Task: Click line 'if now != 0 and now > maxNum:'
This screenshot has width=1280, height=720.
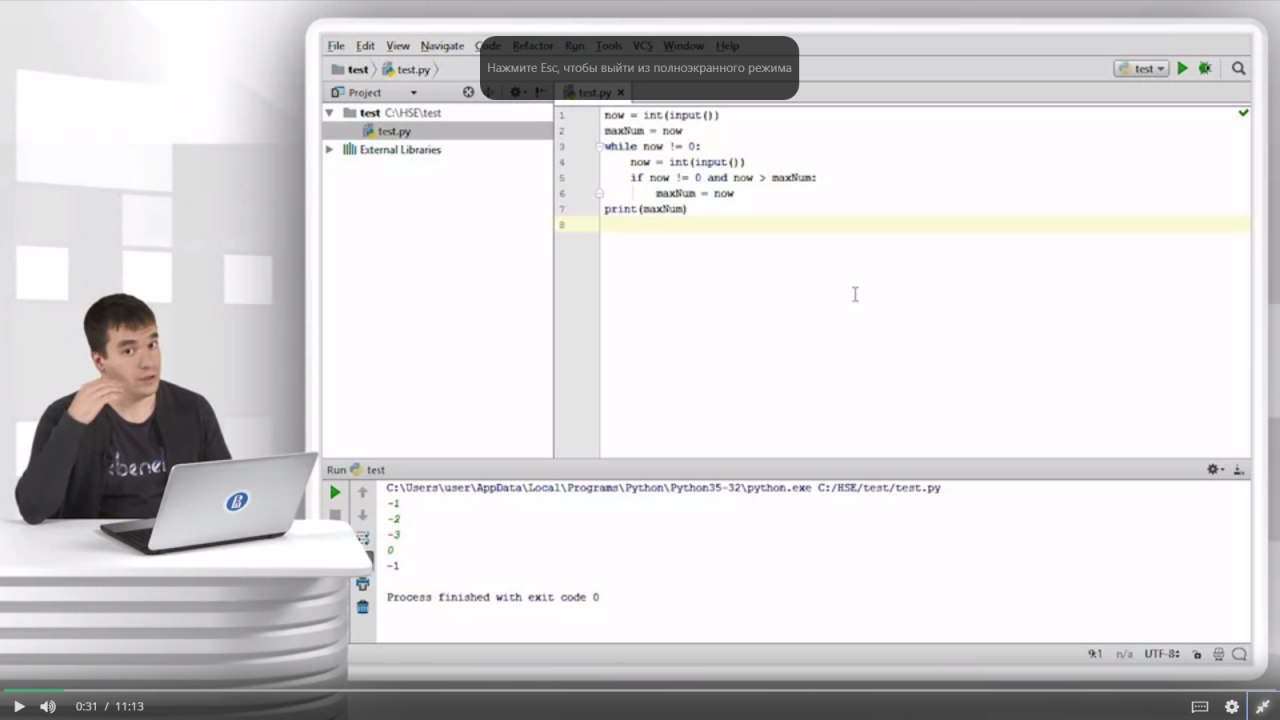Action: pyautogui.click(x=723, y=178)
